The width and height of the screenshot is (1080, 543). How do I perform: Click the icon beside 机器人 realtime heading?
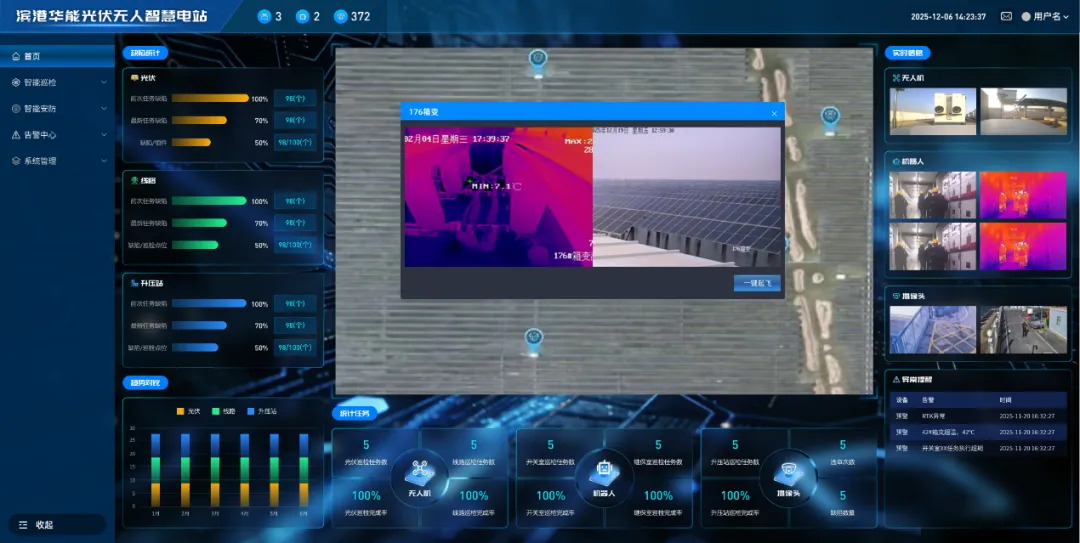(x=896, y=161)
